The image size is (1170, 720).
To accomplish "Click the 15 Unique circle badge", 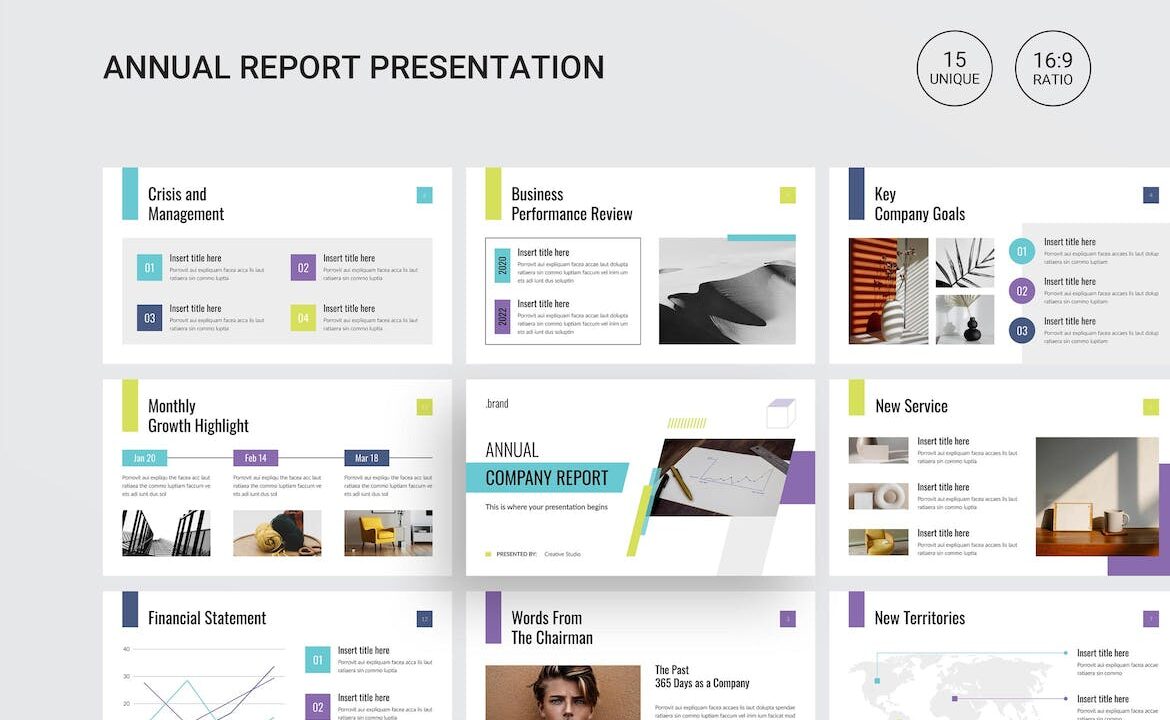I will tap(954, 69).
